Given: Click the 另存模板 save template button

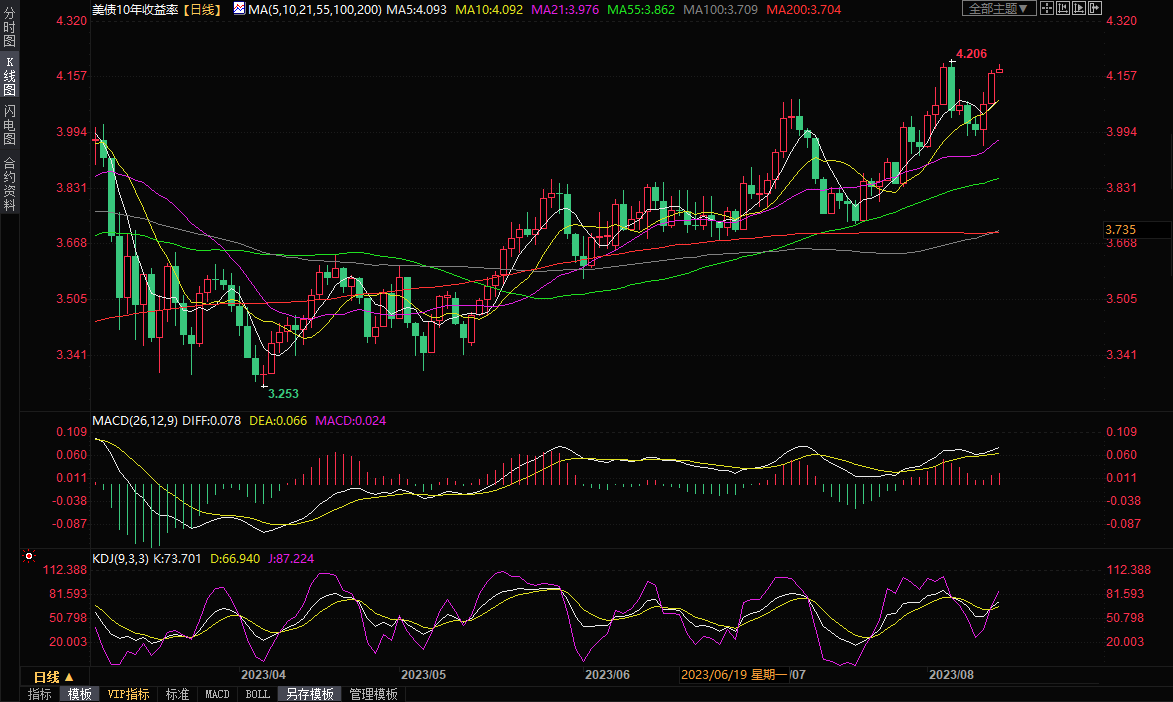Looking at the screenshot, I should pos(309,694).
